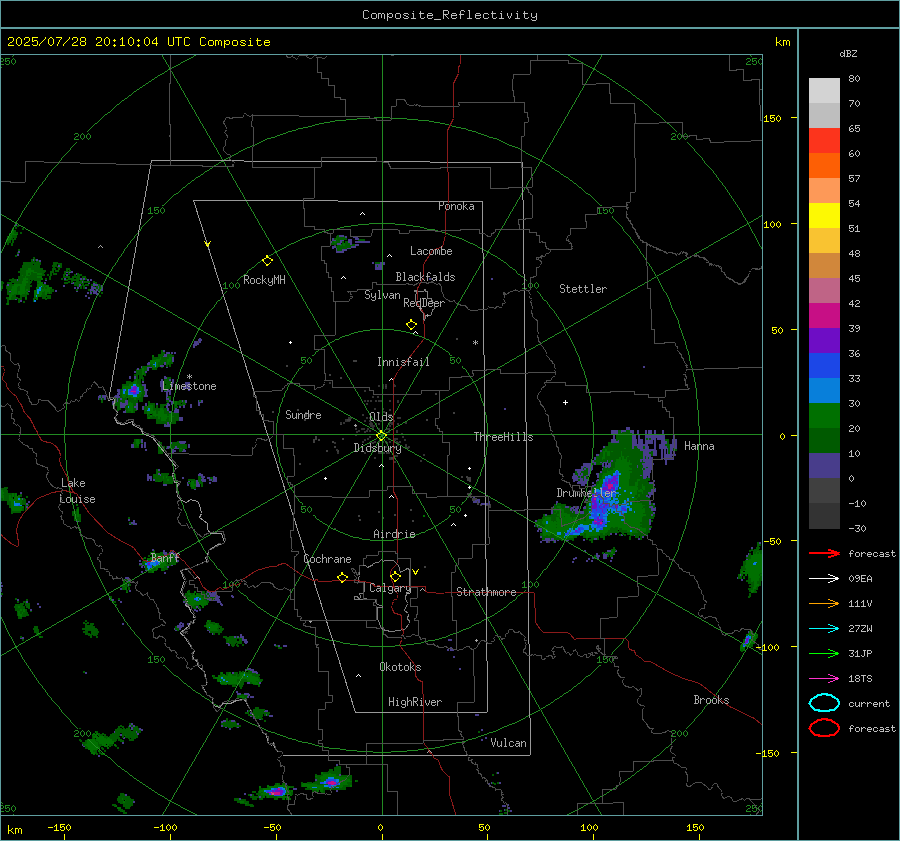Click the Lake Louise label

pos(77,491)
